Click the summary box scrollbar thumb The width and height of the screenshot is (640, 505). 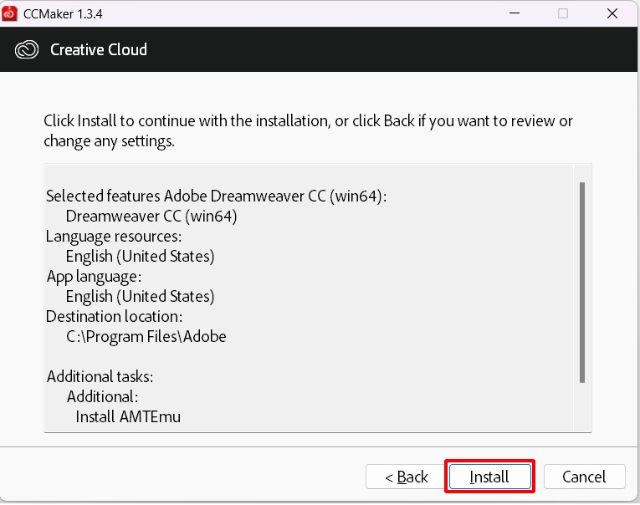tap(582, 283)
